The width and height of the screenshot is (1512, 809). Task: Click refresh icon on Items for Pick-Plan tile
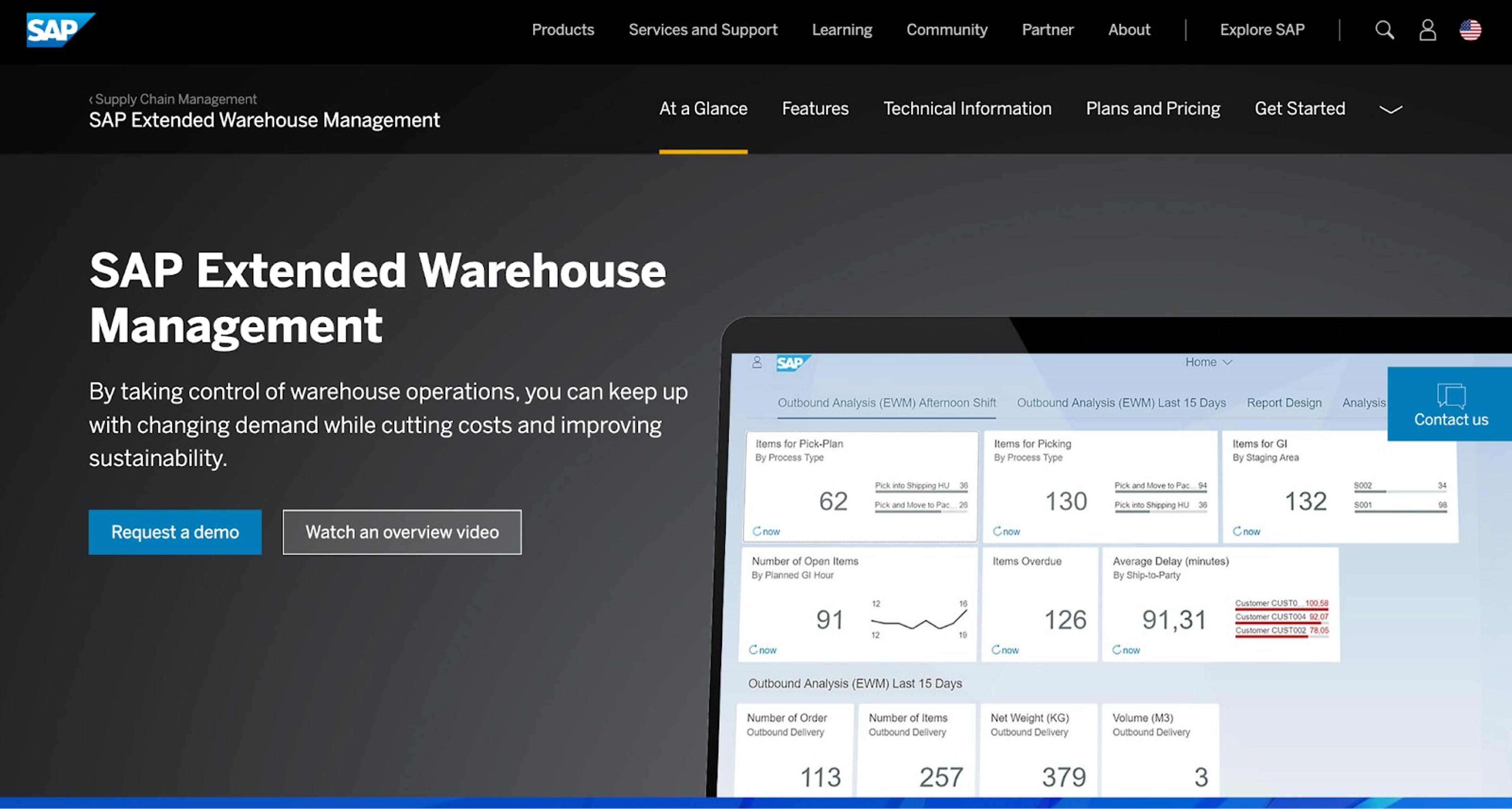coord(757,531)
